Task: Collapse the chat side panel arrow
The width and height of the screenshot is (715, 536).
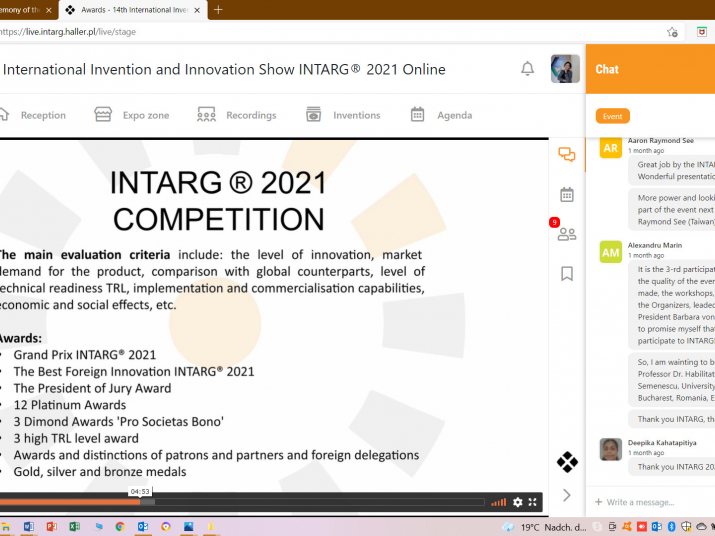Action: (x=567, y=495)
